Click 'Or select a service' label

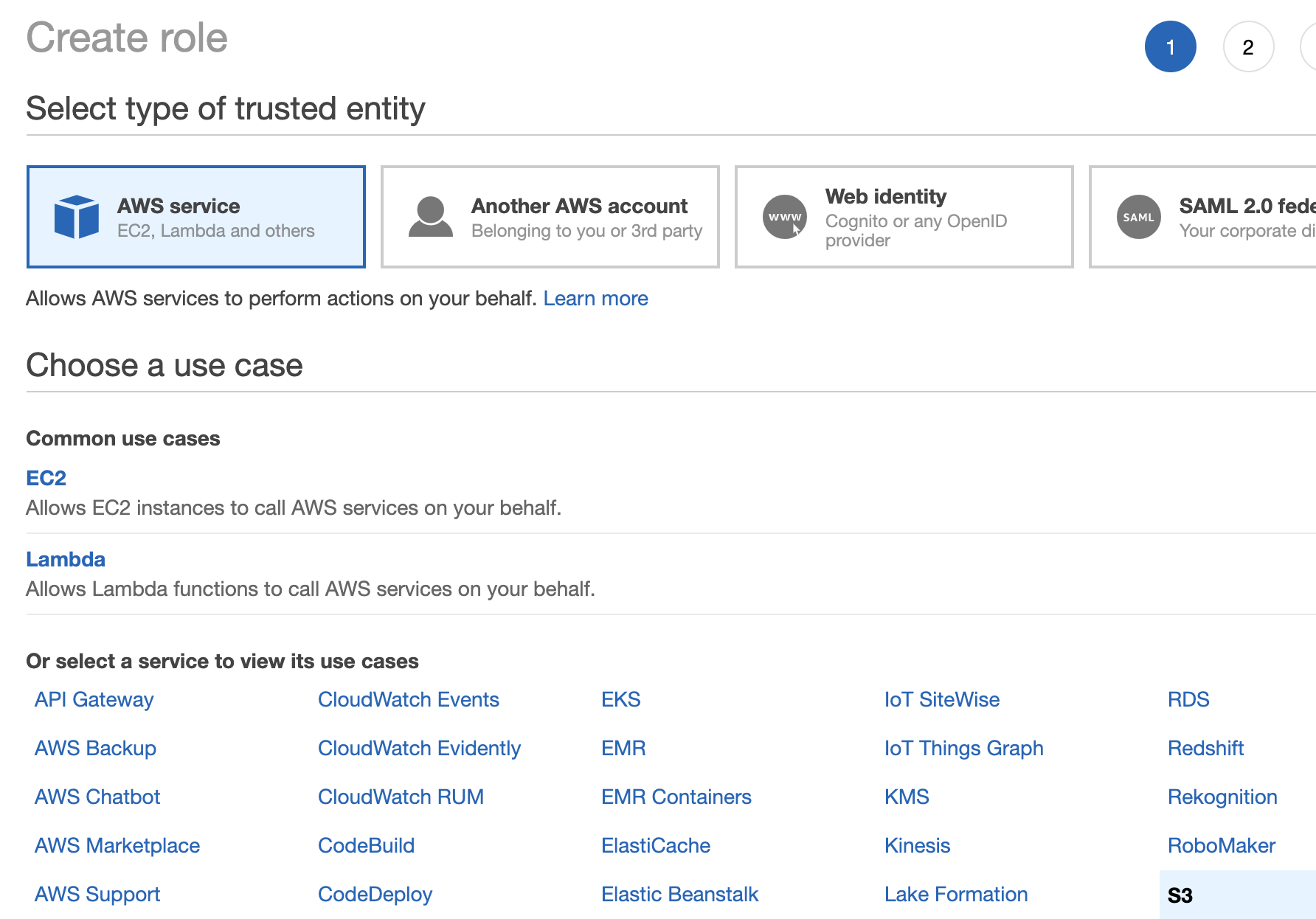pyautogui.click(x=223, y=661)
